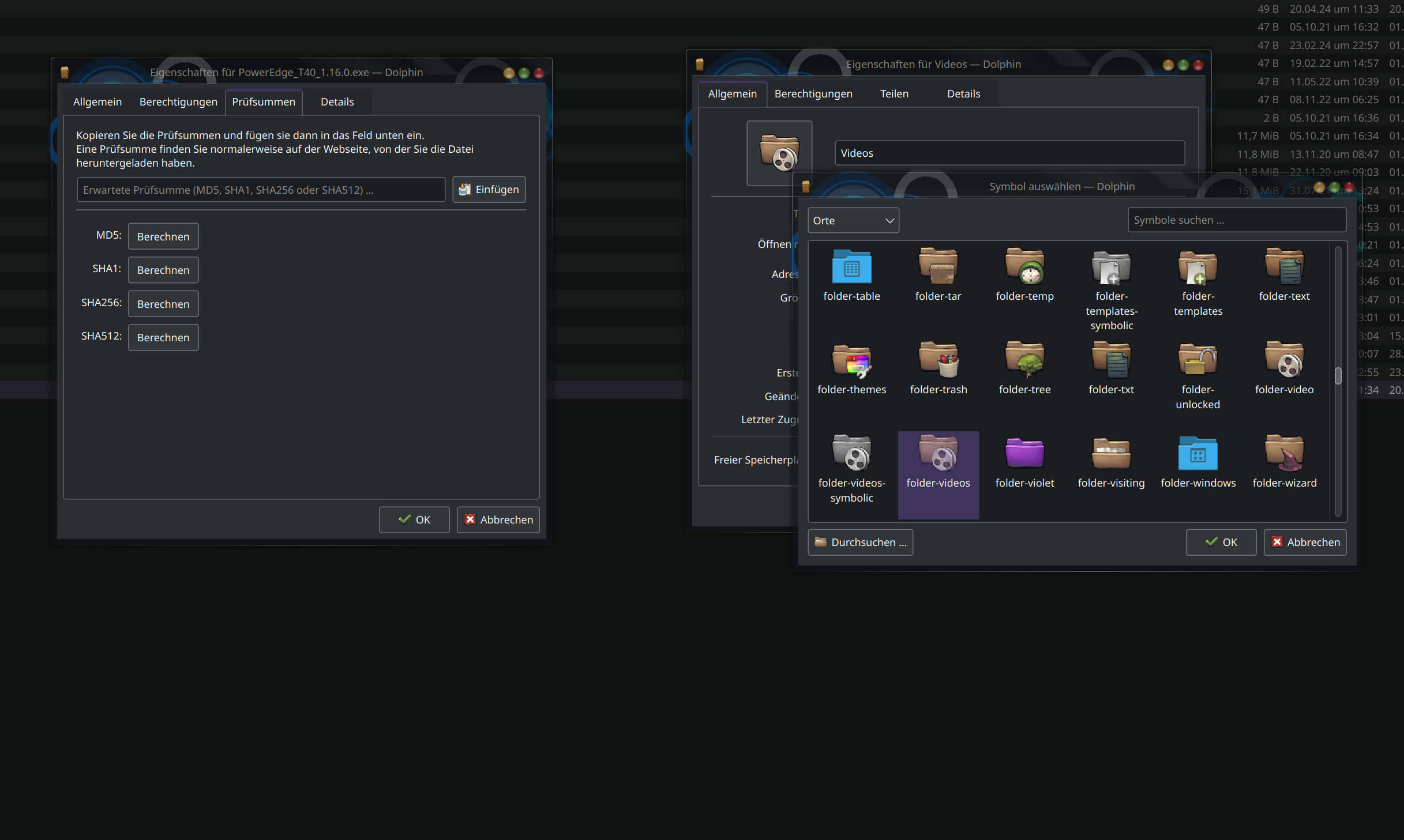Click Durchsuchen in the icon chooser
The height and width of the screenshot is (840, 1404).
860,542
